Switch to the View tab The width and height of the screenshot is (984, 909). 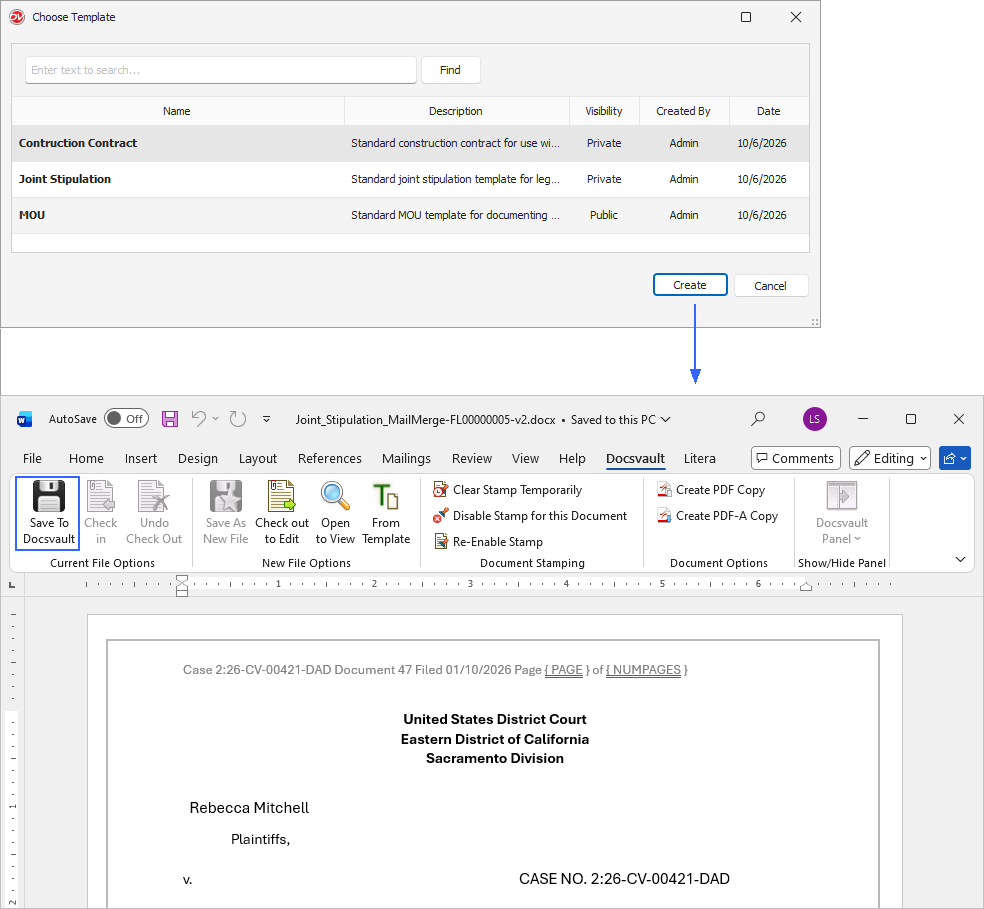tap(525, 458)
